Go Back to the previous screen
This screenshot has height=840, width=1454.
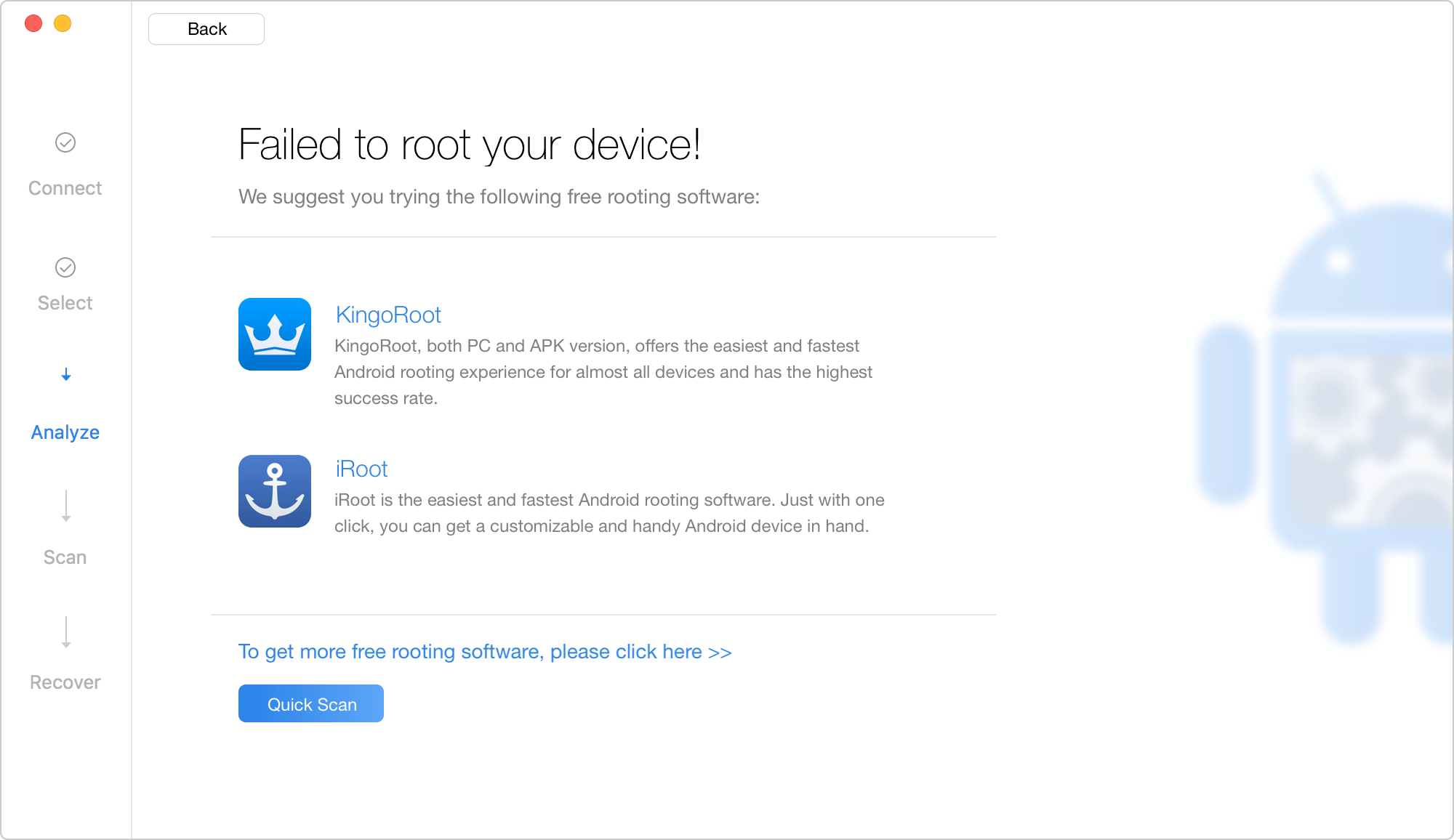pyautogui.click(x=206, y=29)
